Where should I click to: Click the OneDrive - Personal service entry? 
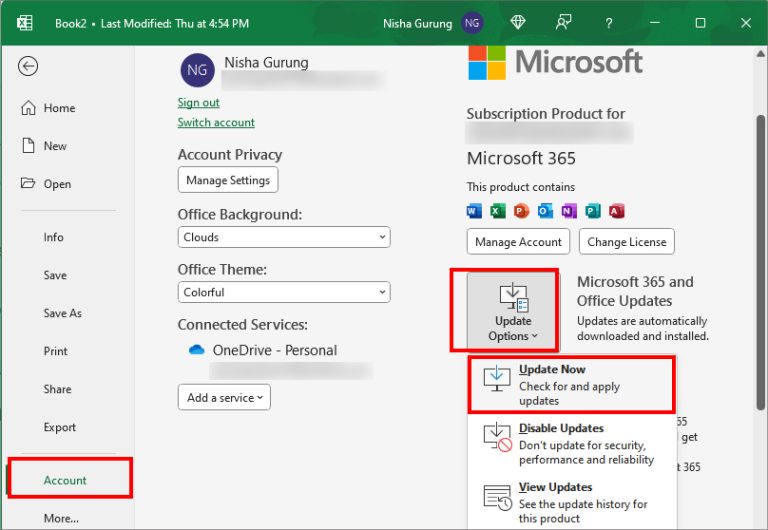275,350
